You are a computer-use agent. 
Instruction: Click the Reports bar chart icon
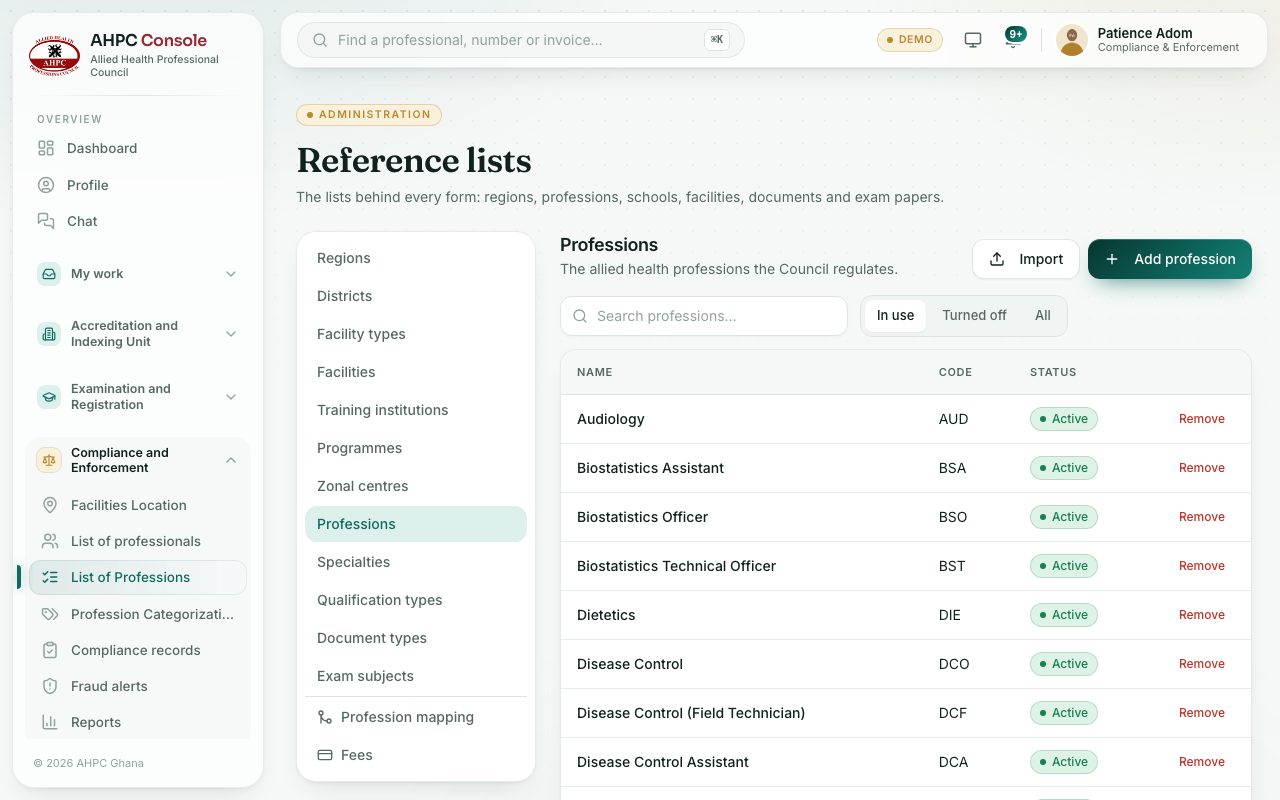click(50, 722)
